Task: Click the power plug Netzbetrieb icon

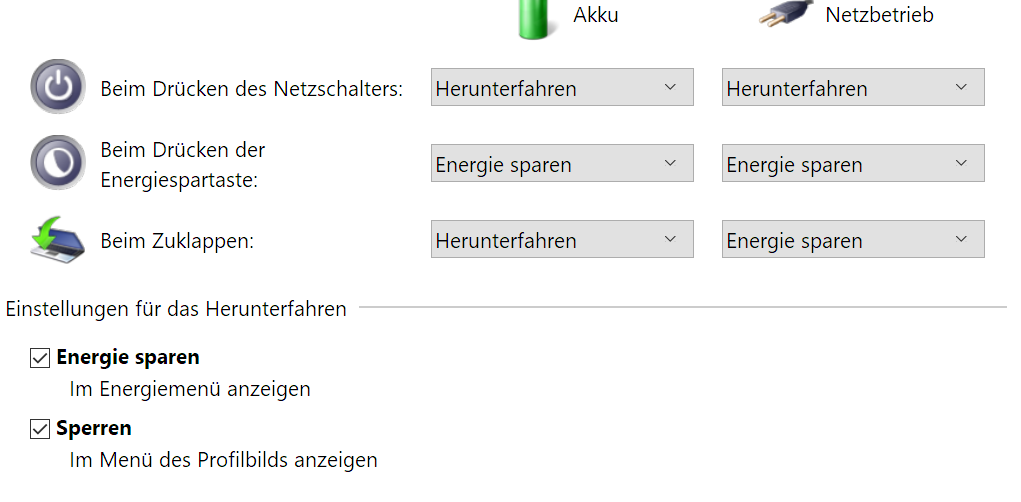Action: 784,15
